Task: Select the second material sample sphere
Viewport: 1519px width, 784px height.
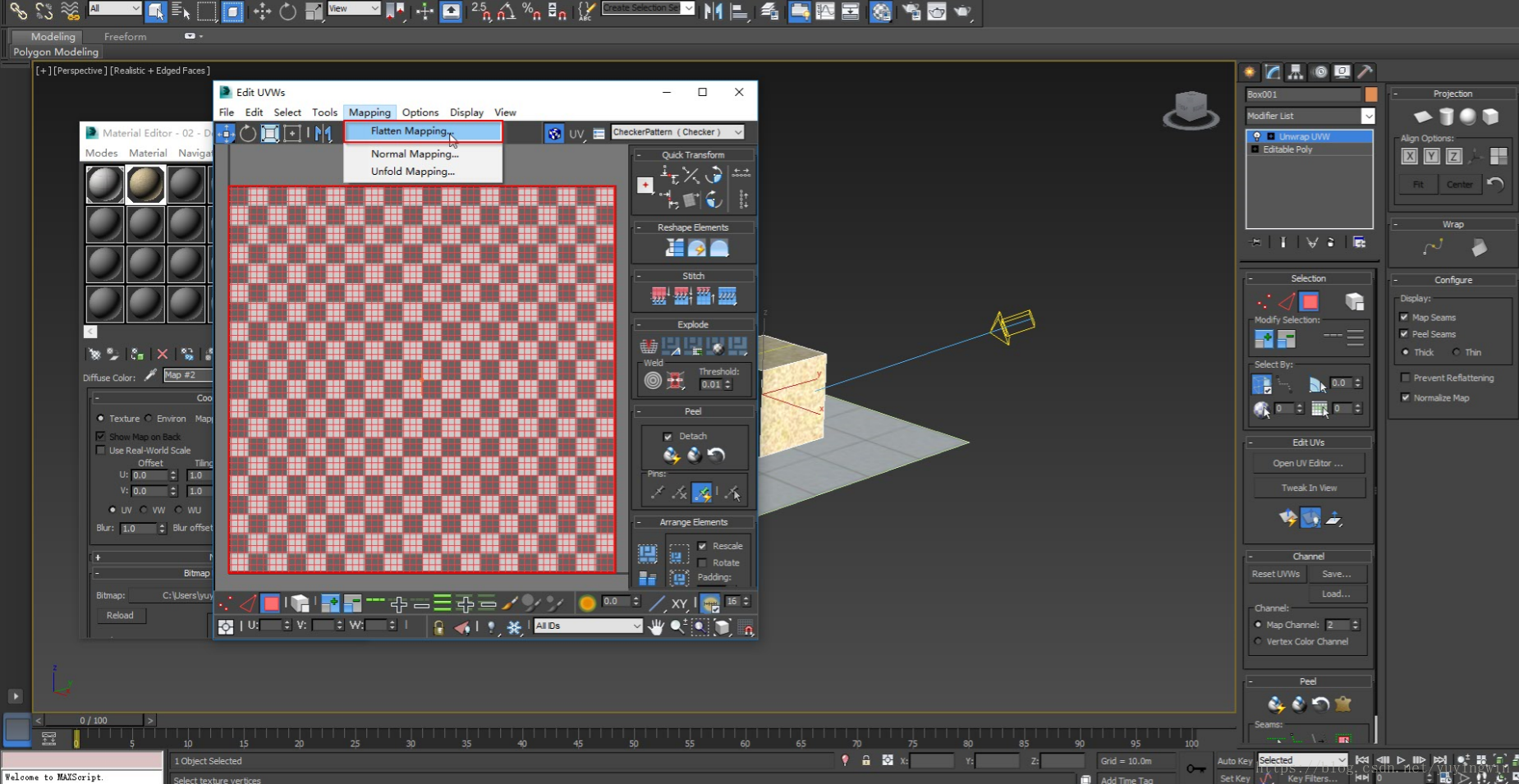Action: tap(145, 185)
